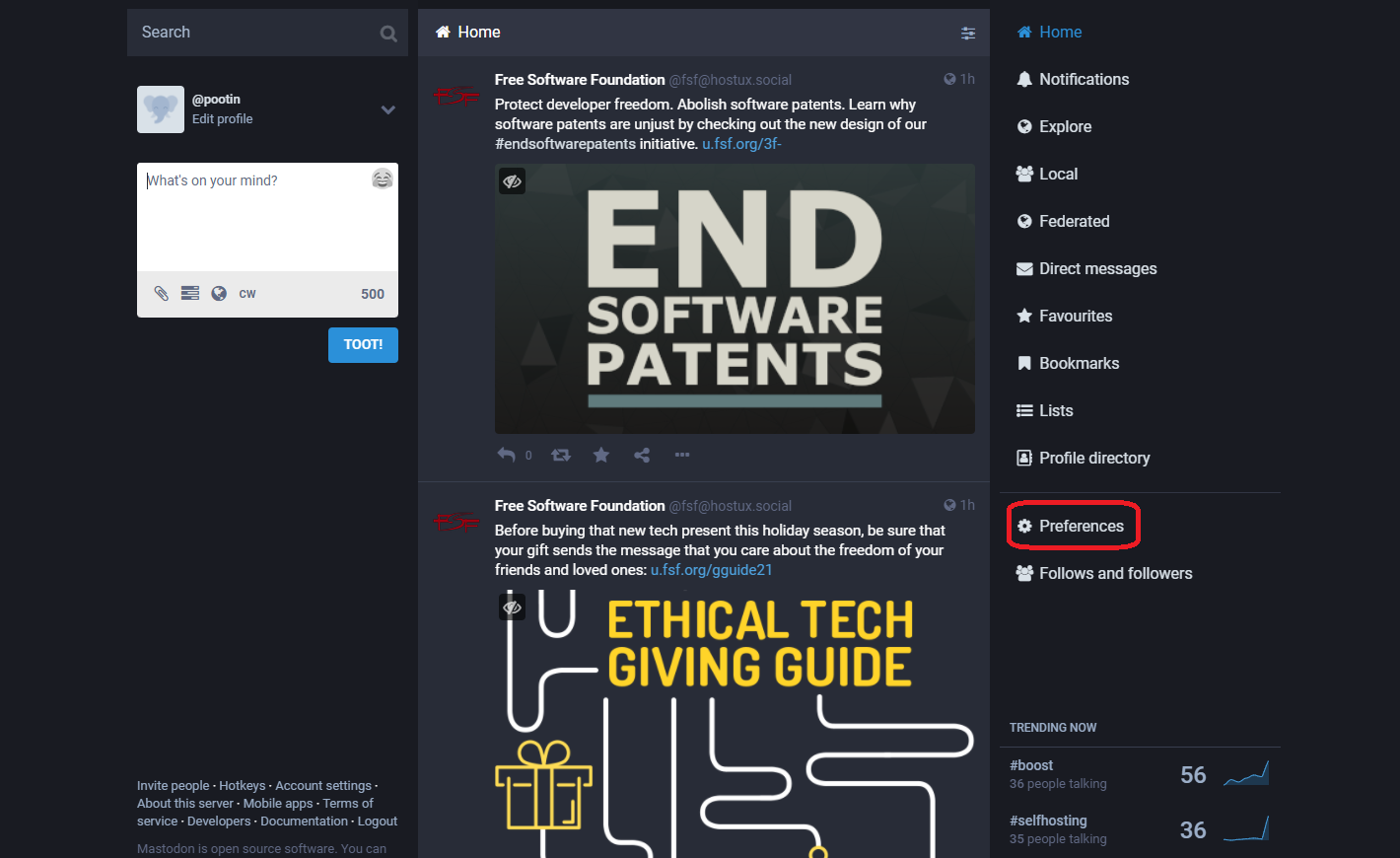Open more options on first post
This screenshot has height=858, width=1400.
pos(682,455)
